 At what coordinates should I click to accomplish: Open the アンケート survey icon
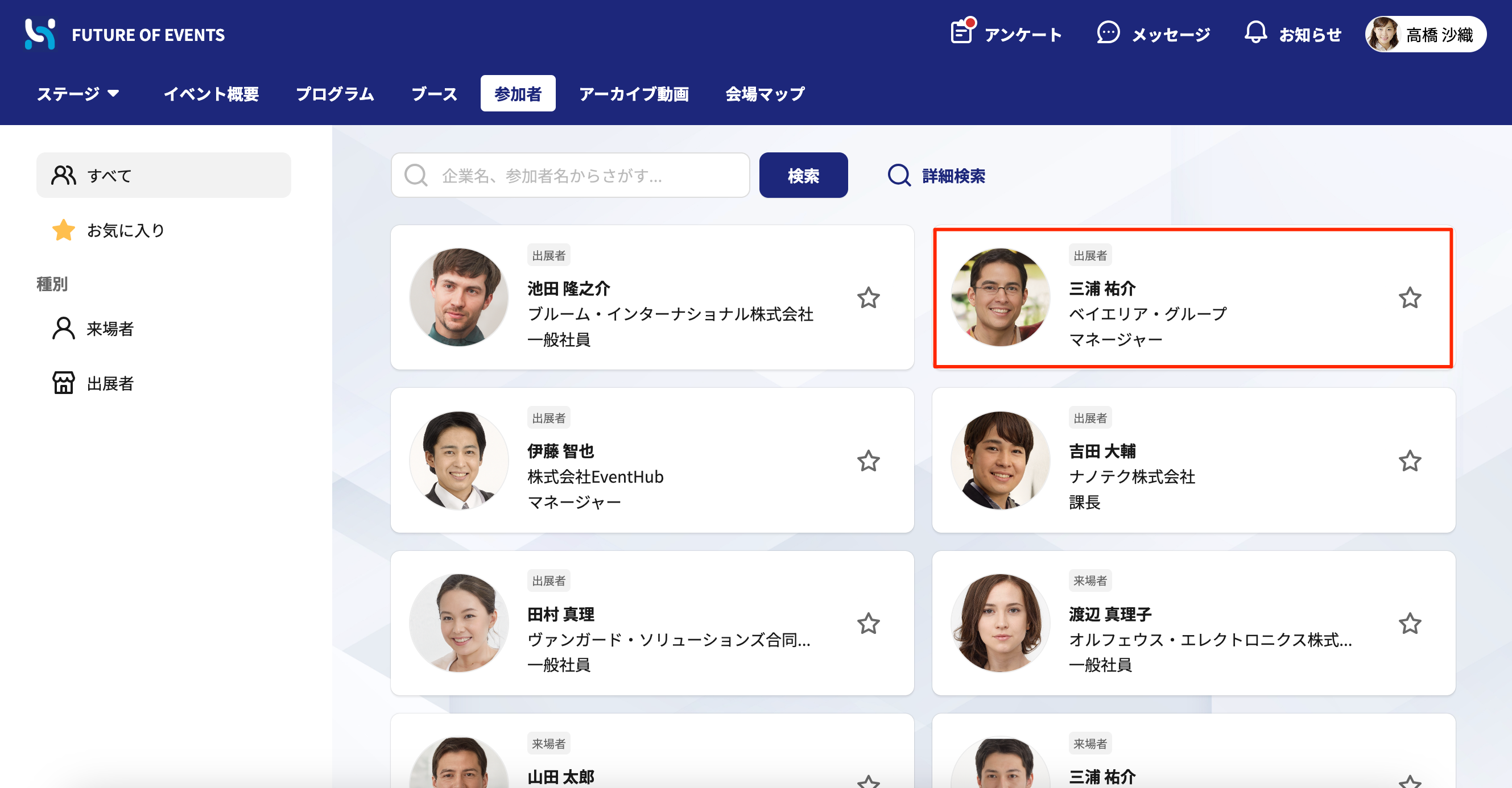[962, 32]
